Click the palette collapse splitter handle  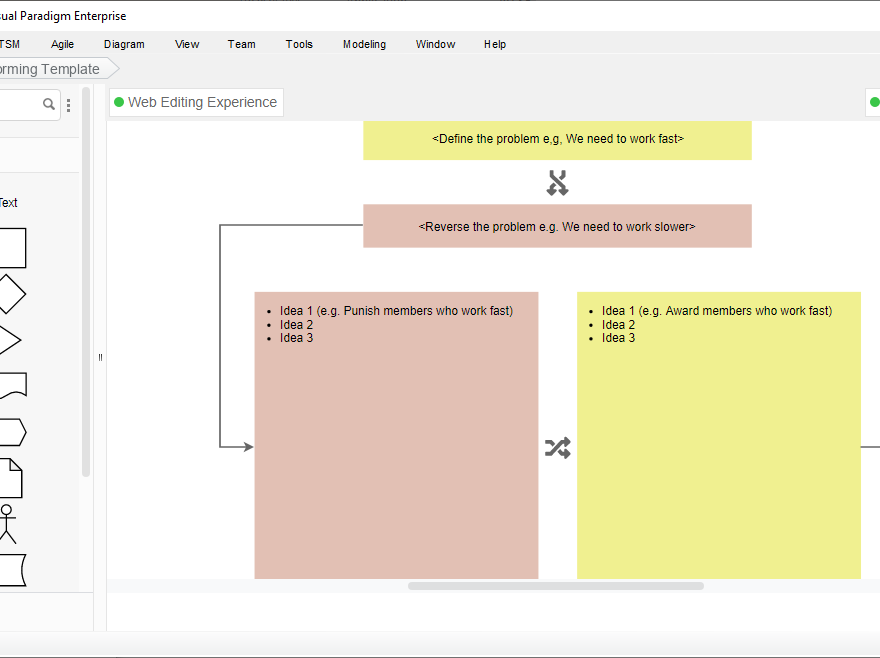coord(100,358)
